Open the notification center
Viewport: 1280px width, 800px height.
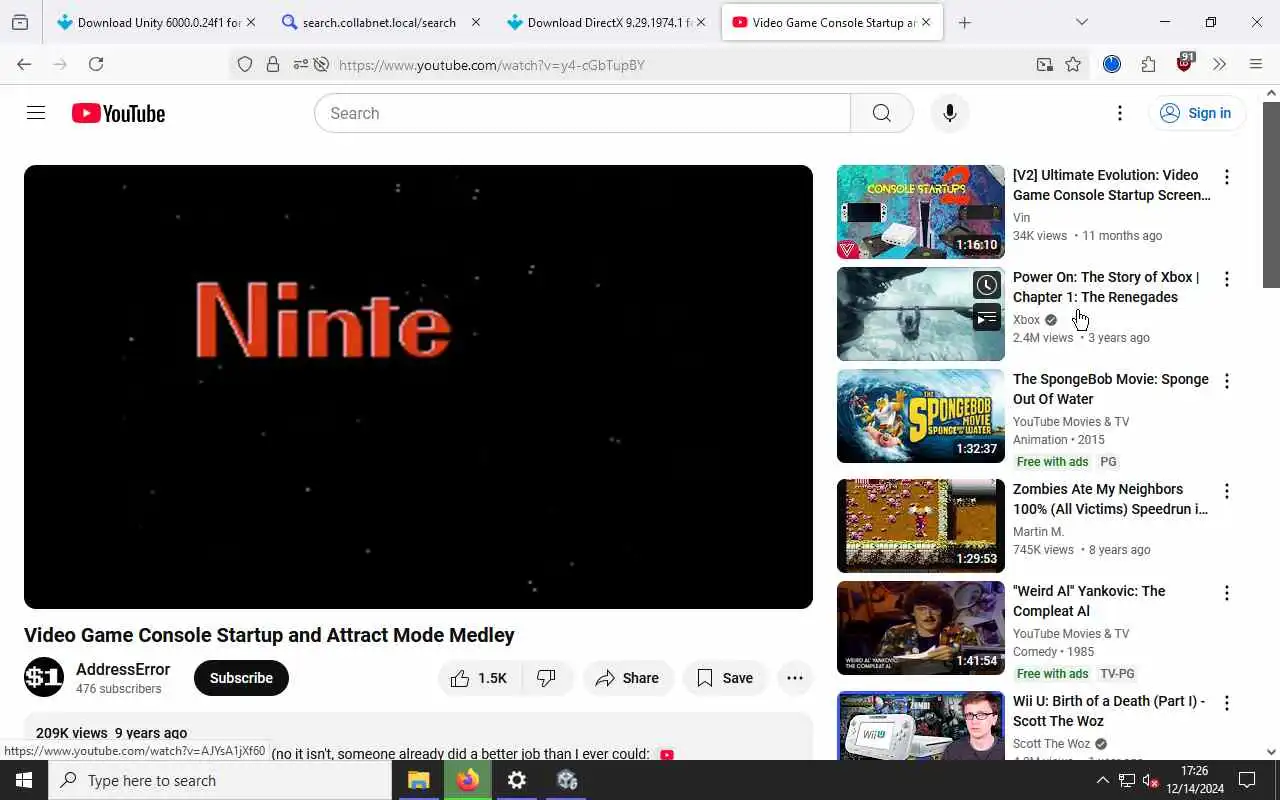pyautogui.click(x=1247, y=780)
